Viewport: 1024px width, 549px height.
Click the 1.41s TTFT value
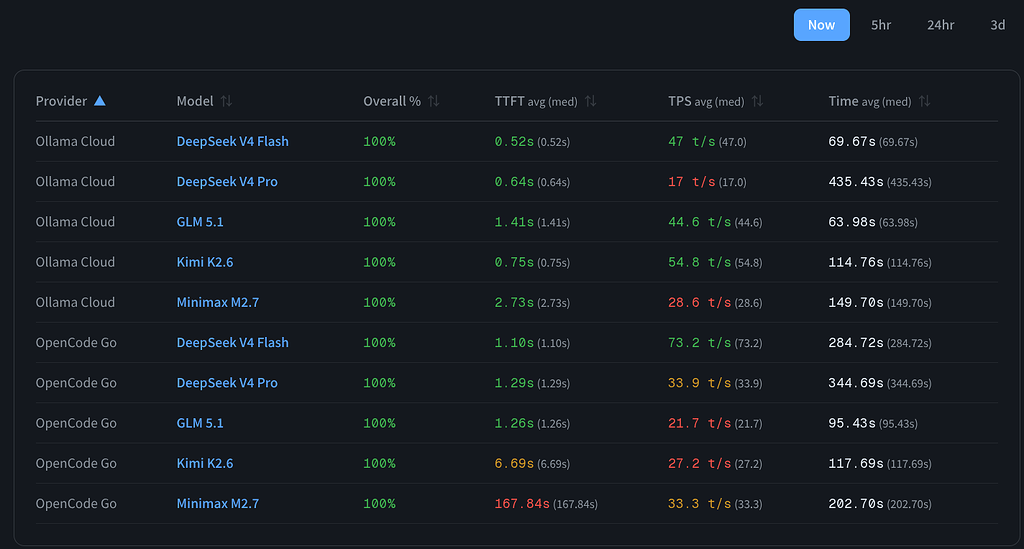[x=514, y=222]
